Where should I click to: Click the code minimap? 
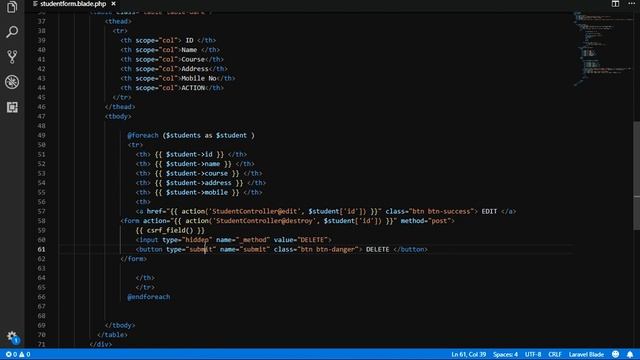point(602,48)
